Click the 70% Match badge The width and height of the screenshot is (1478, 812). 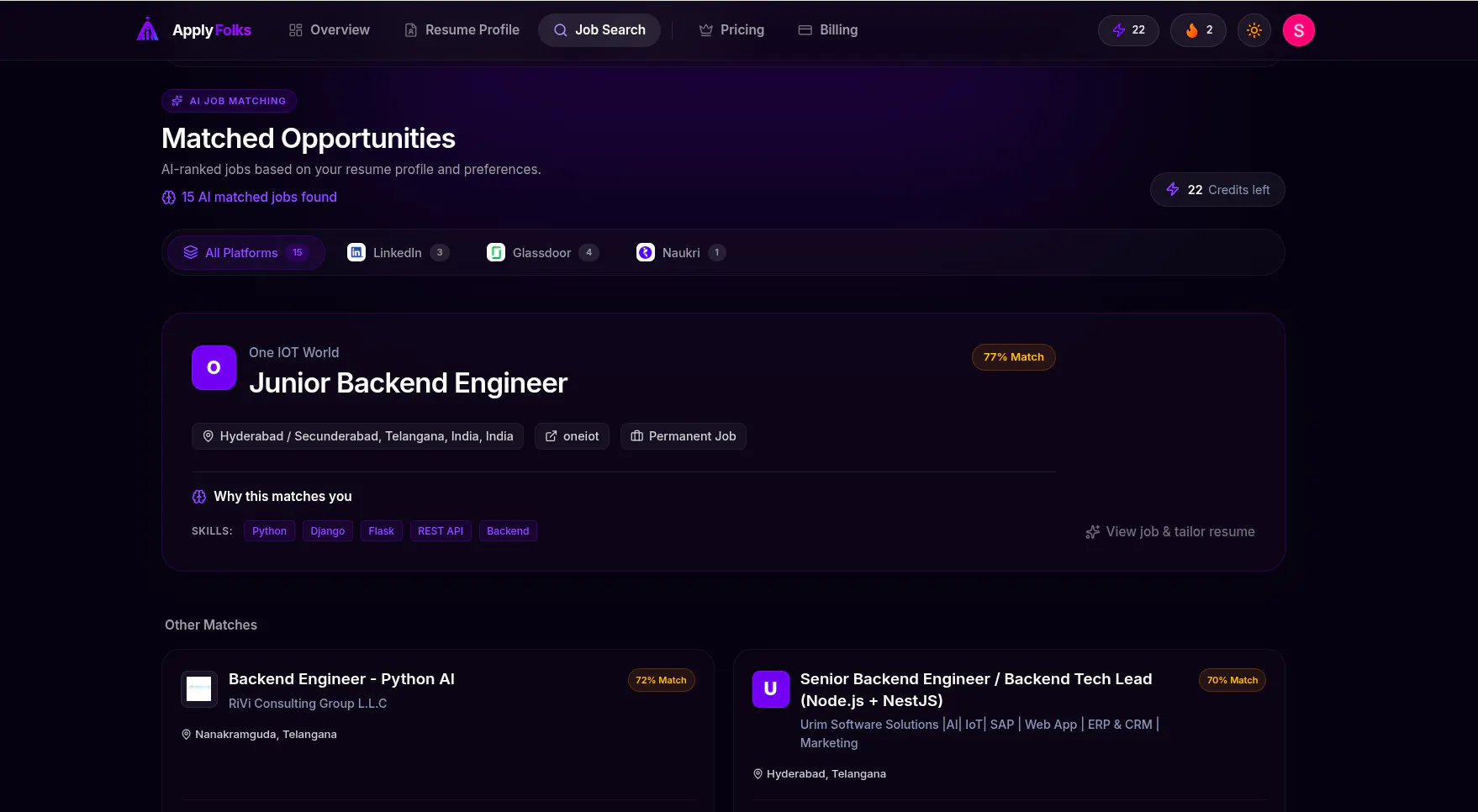pos(1233,680)
